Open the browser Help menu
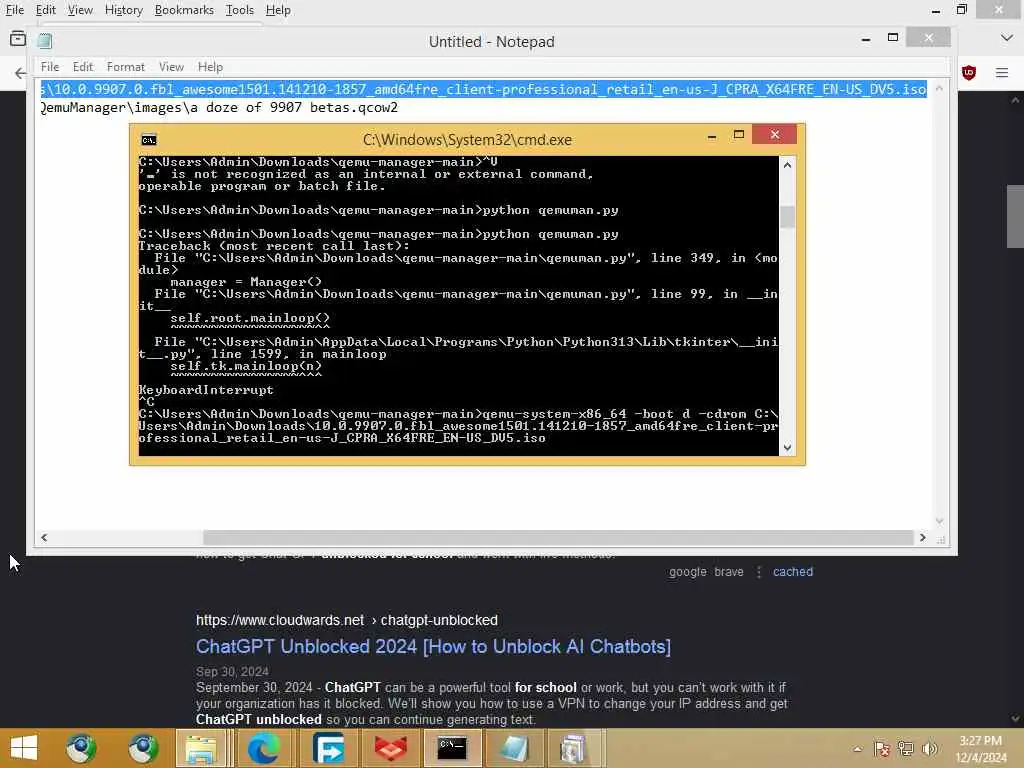 [x=278, y=10]
